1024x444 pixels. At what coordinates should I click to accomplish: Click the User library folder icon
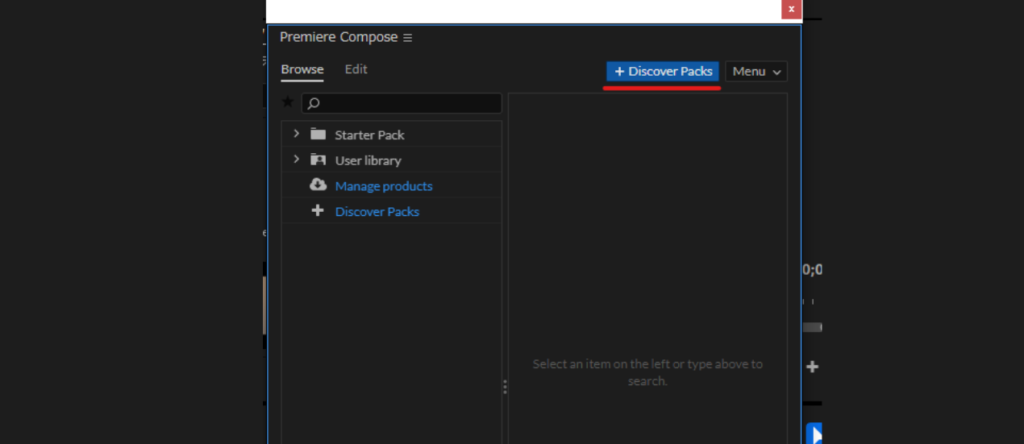(318, 160)
